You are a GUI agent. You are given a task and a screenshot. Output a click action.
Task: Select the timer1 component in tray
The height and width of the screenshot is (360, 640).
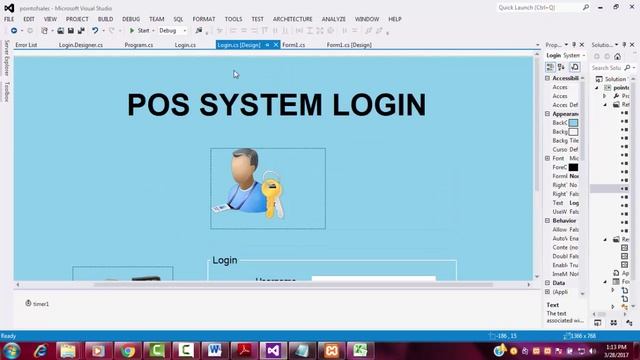click(37, 304)
